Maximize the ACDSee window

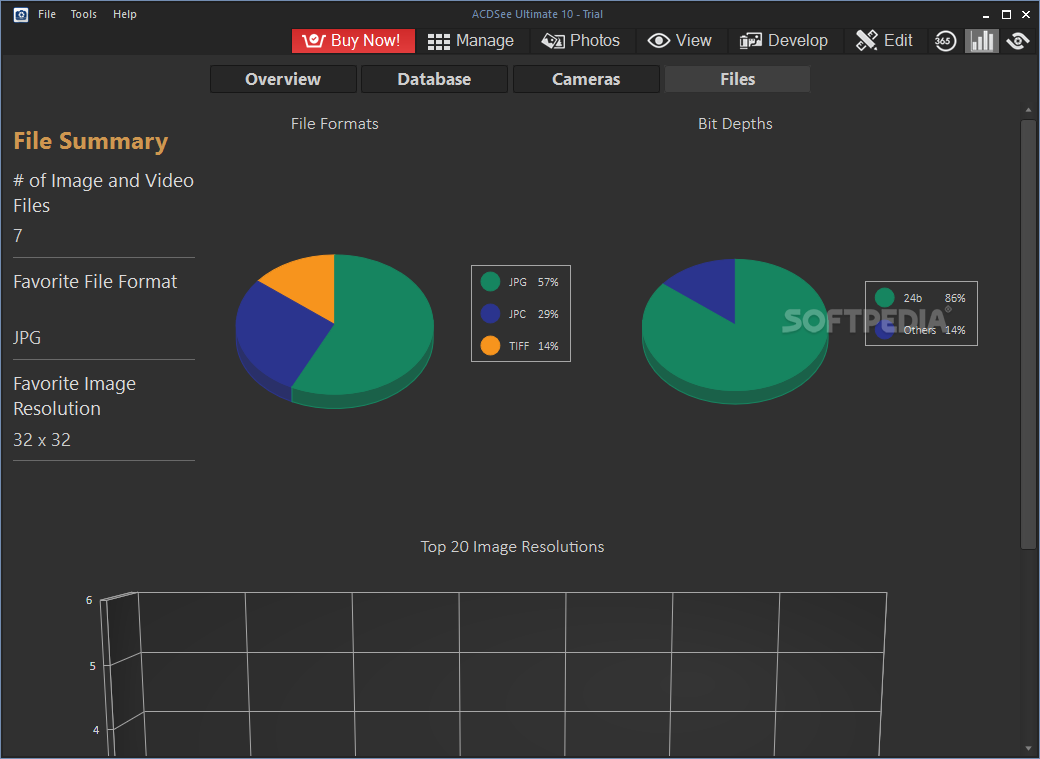(x=1006, y=15)
